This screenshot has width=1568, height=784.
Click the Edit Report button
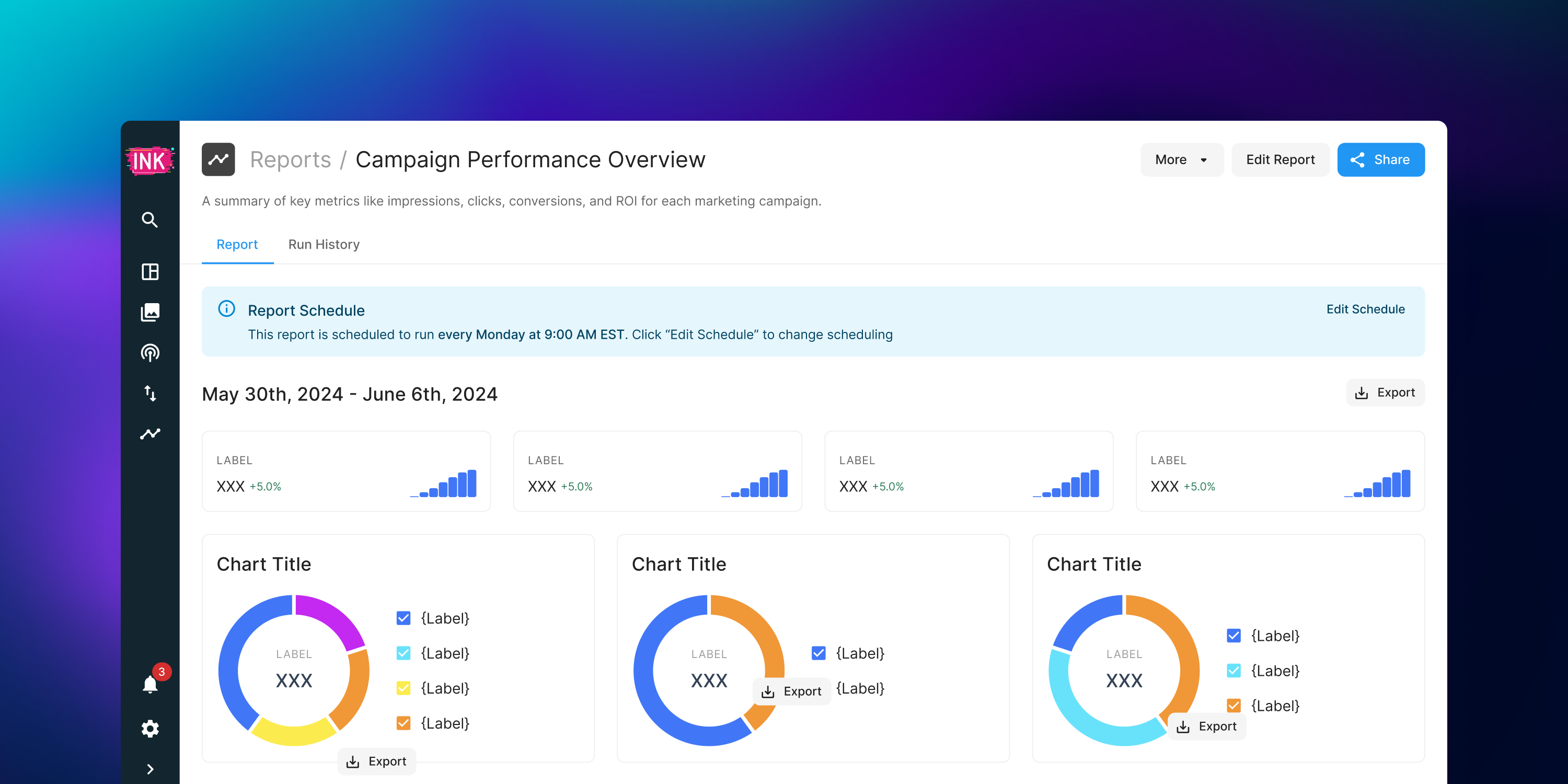1279,159
